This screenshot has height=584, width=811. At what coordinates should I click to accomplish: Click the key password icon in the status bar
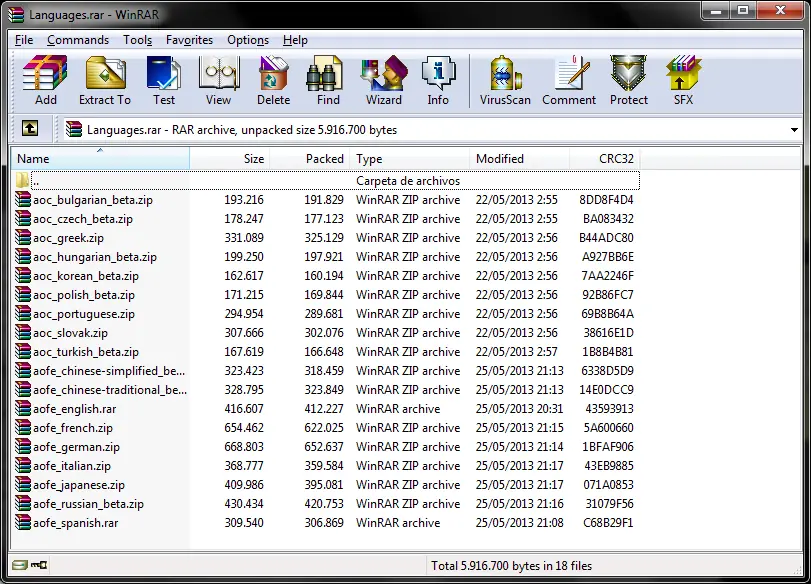coord(39,565)
